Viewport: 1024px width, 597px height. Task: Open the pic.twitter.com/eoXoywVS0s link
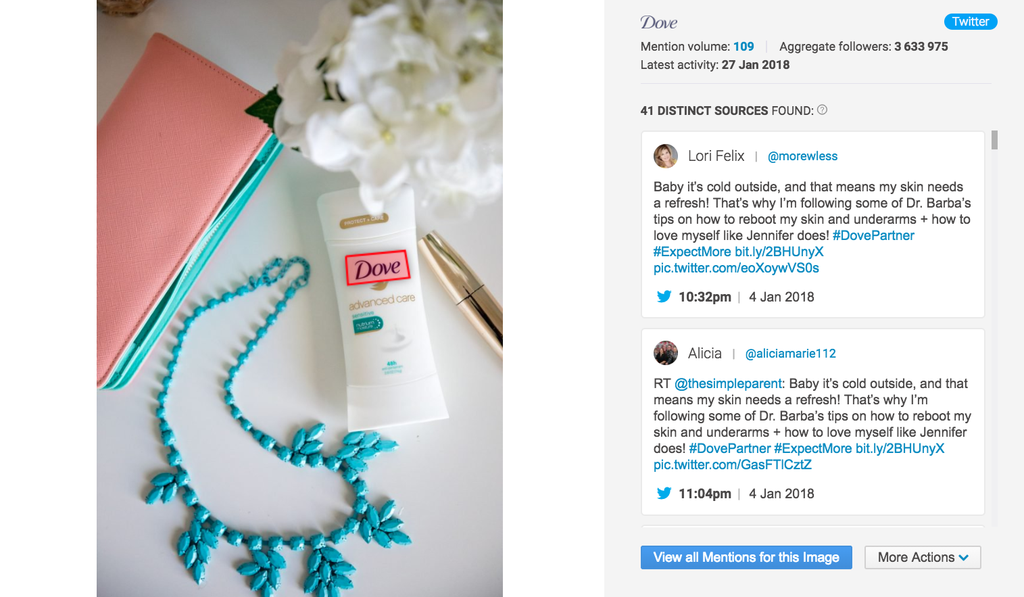click(736, 268)
